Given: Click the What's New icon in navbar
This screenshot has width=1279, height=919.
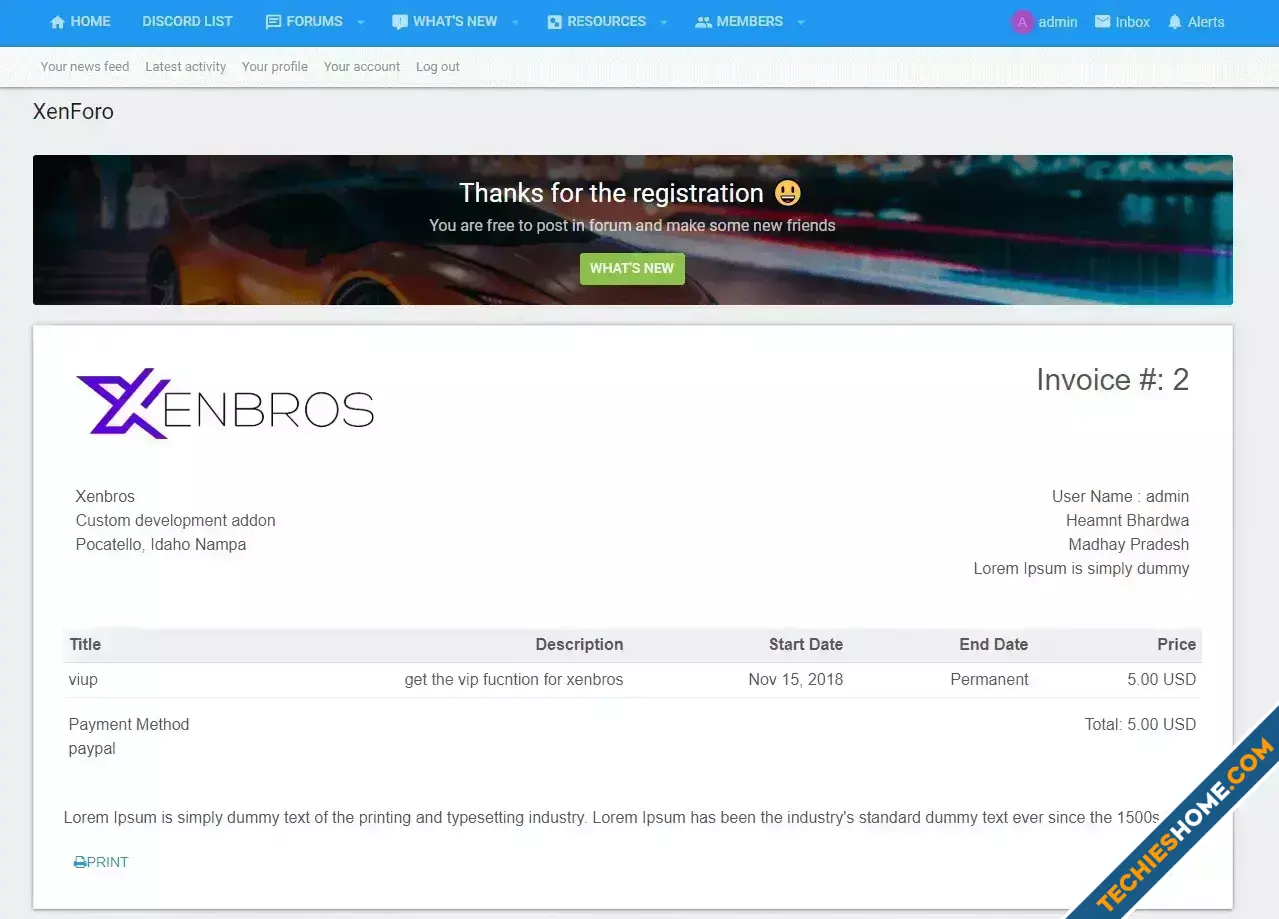Looking at the screenshot, I should click(x=400, y=22).
